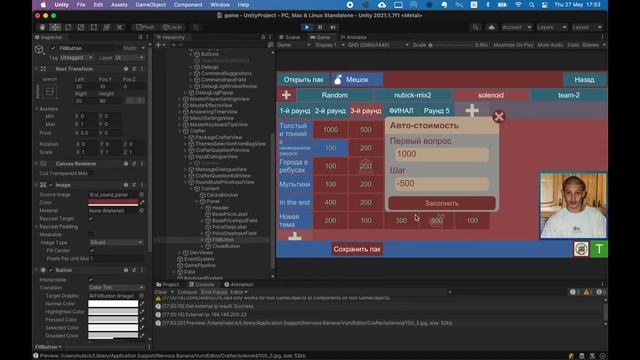Open the Static dropdown arrow
The height and width of the screenshot is (360, 640).
pos(143,48)
